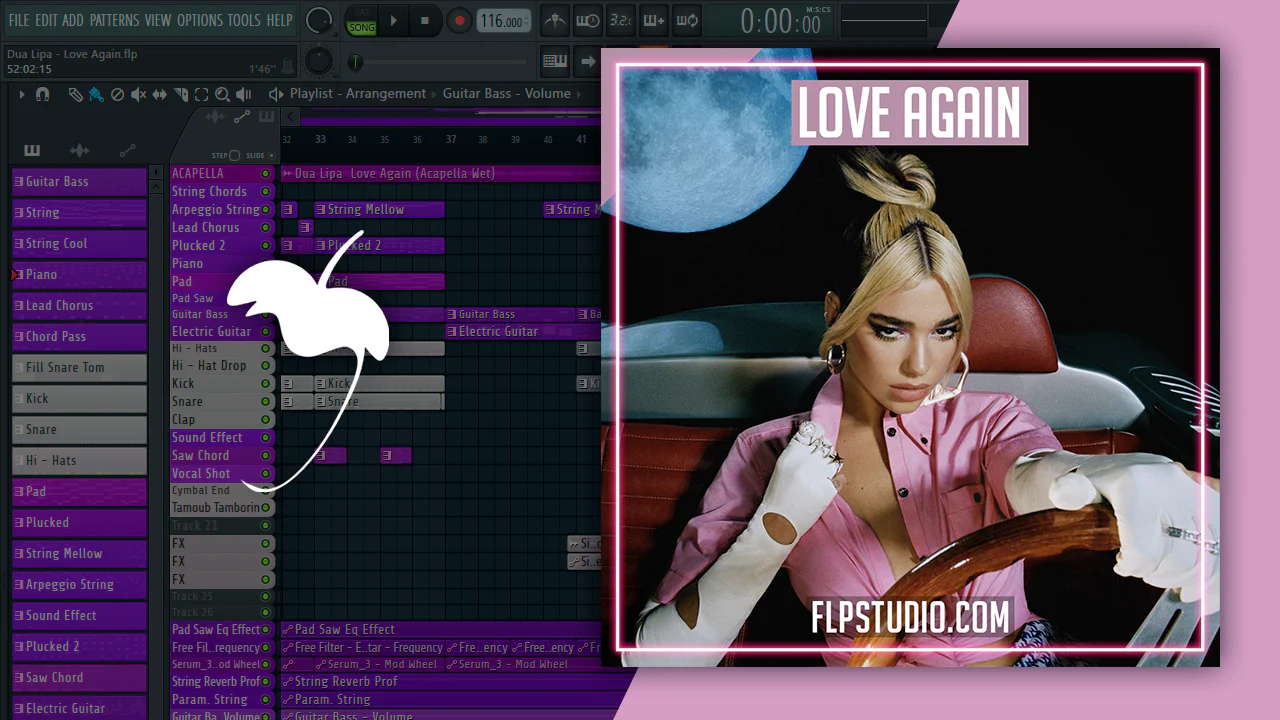Choose the Select marquee tool
This screenshot has width=1280, height=720.
pos(201,94)
